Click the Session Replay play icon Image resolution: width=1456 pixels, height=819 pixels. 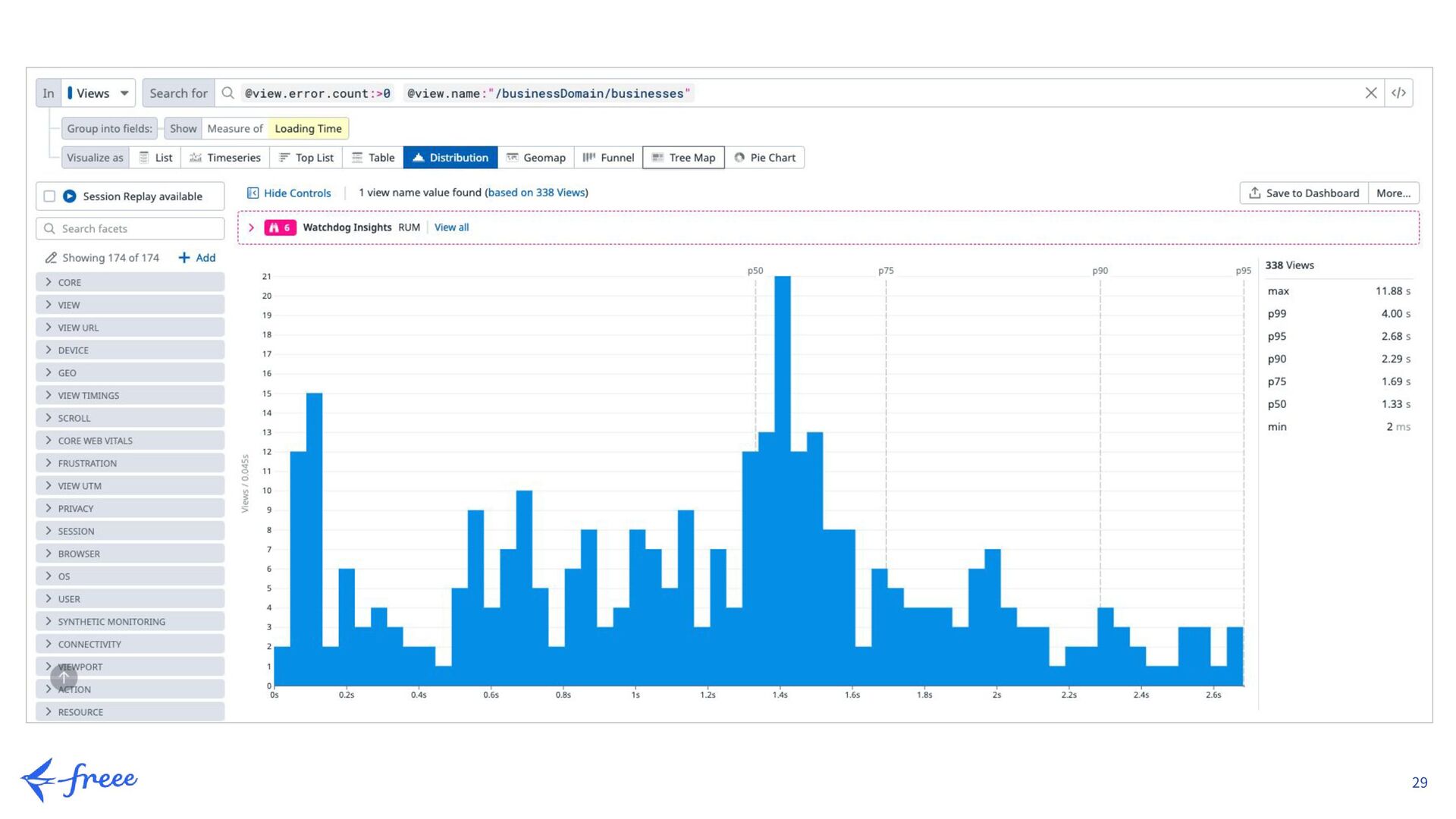[x=70, y=196]
